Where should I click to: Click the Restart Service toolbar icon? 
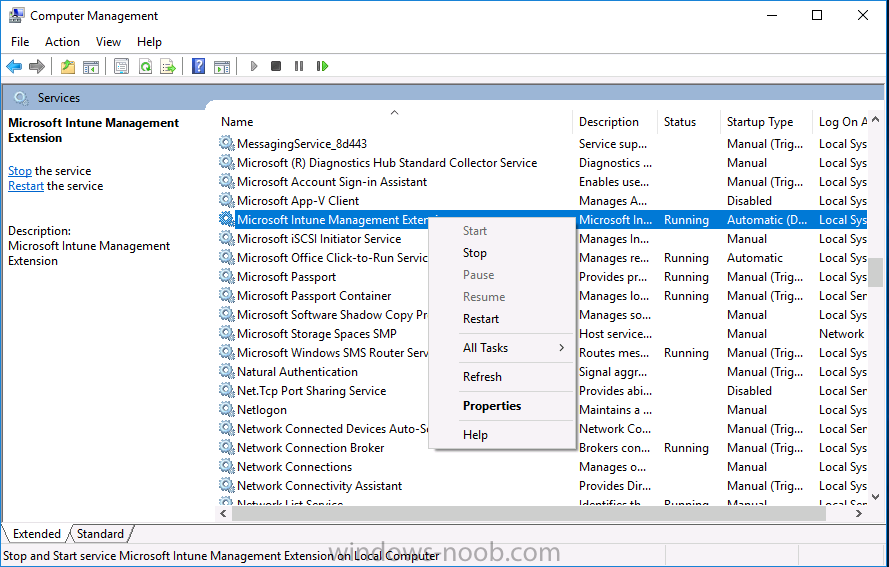(322, 66)
